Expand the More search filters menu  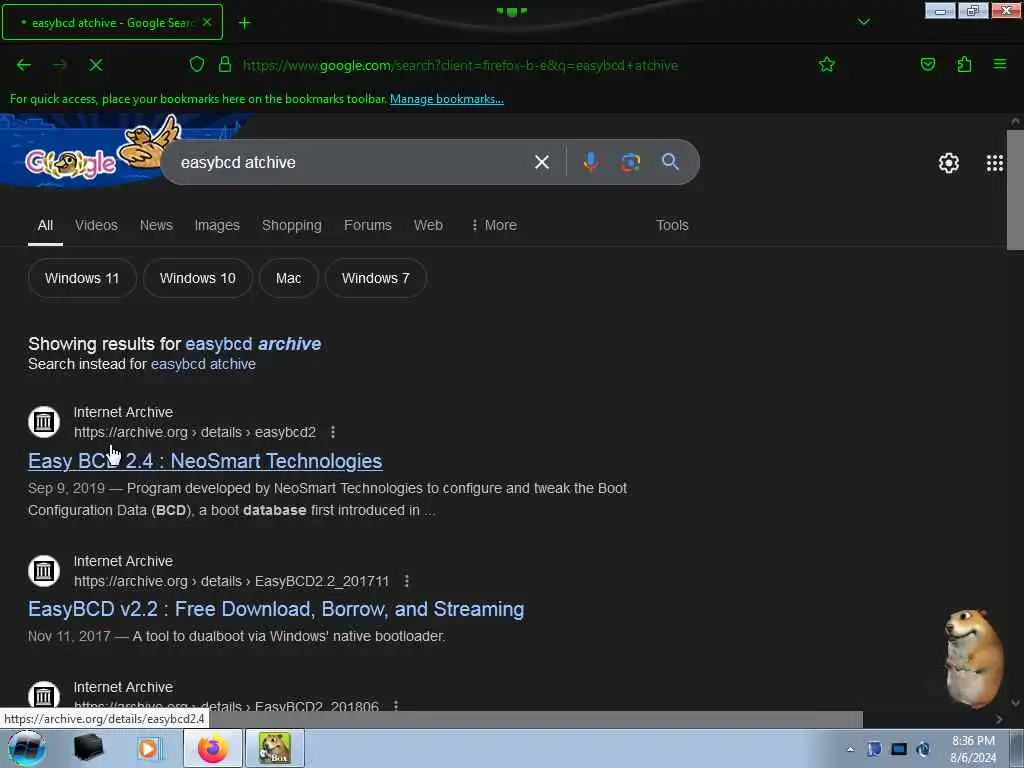pyautogui.click(x=494, y=225)
